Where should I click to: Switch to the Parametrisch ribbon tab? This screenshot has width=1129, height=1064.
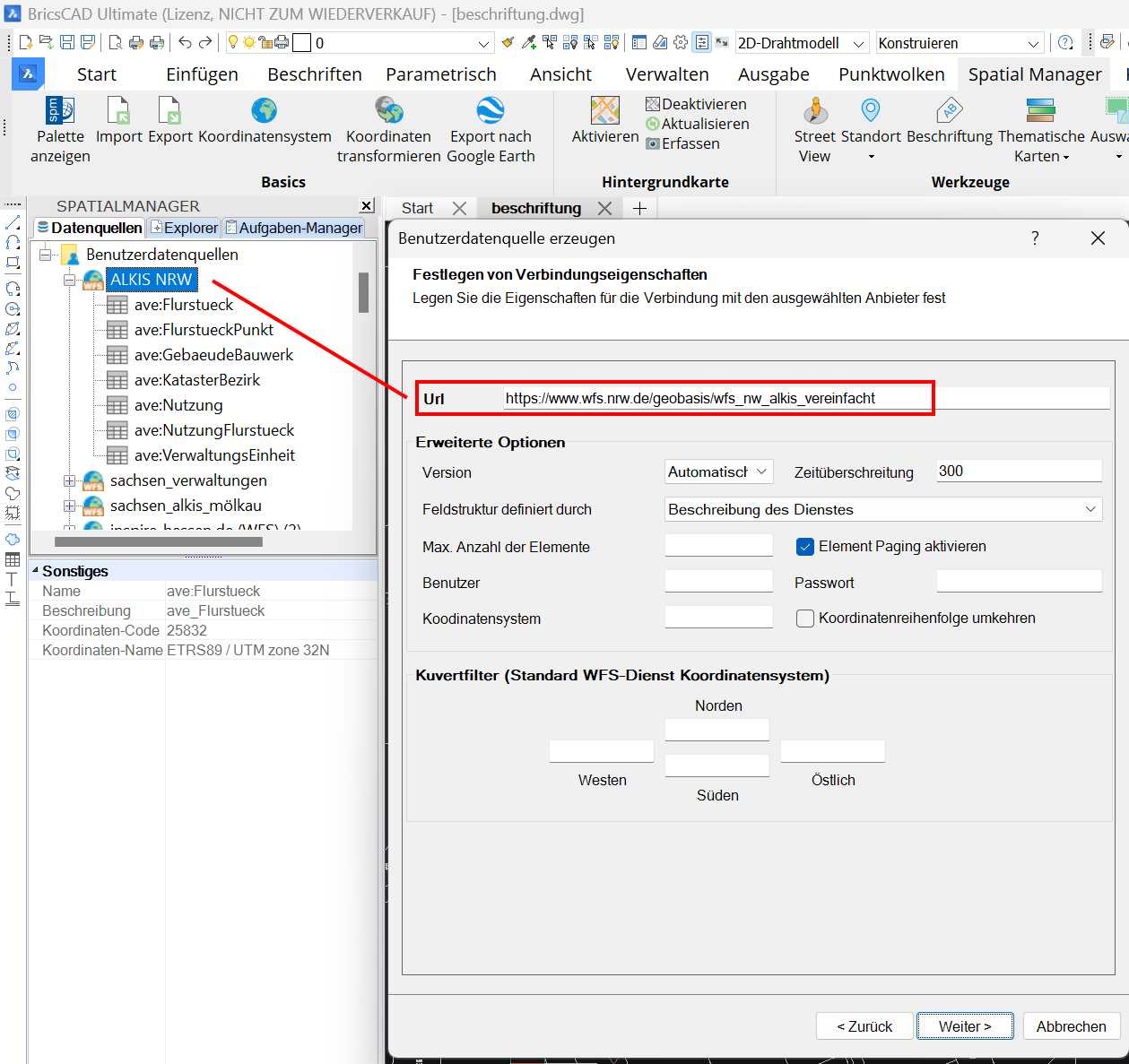[441, 74]
